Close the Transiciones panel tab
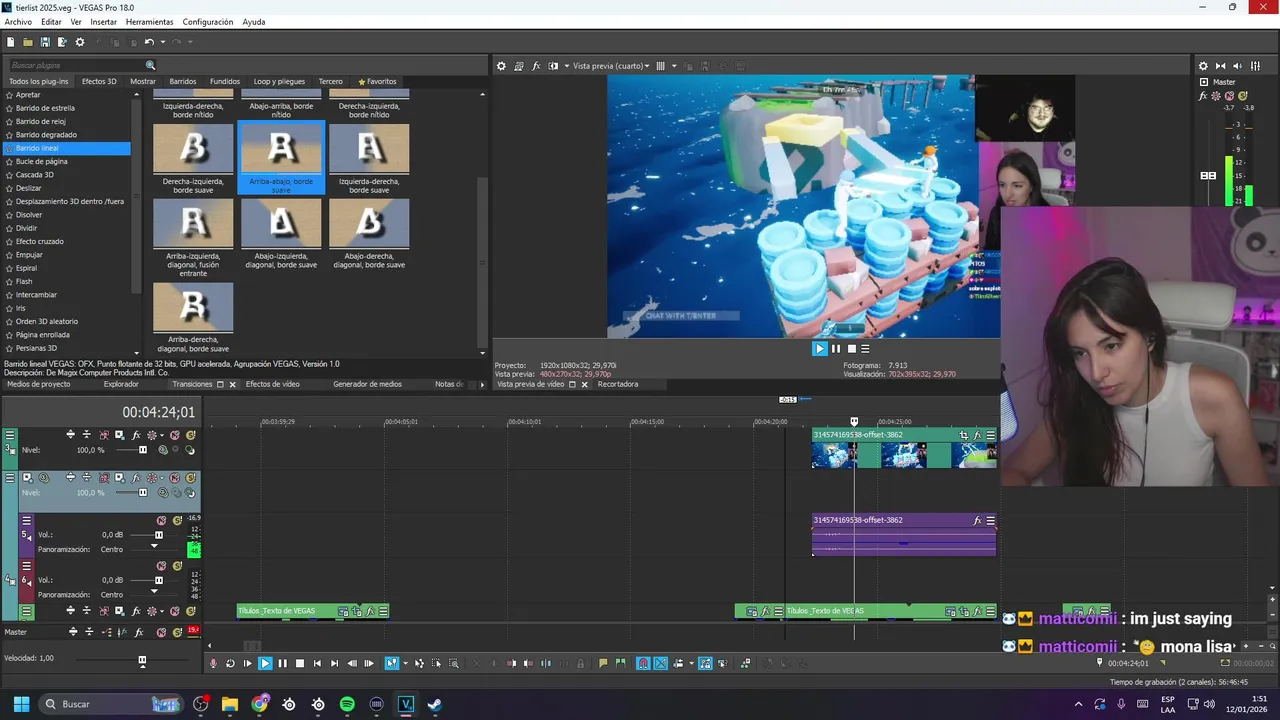Viewport: 1280px width, 720px height. click(233, 385)
